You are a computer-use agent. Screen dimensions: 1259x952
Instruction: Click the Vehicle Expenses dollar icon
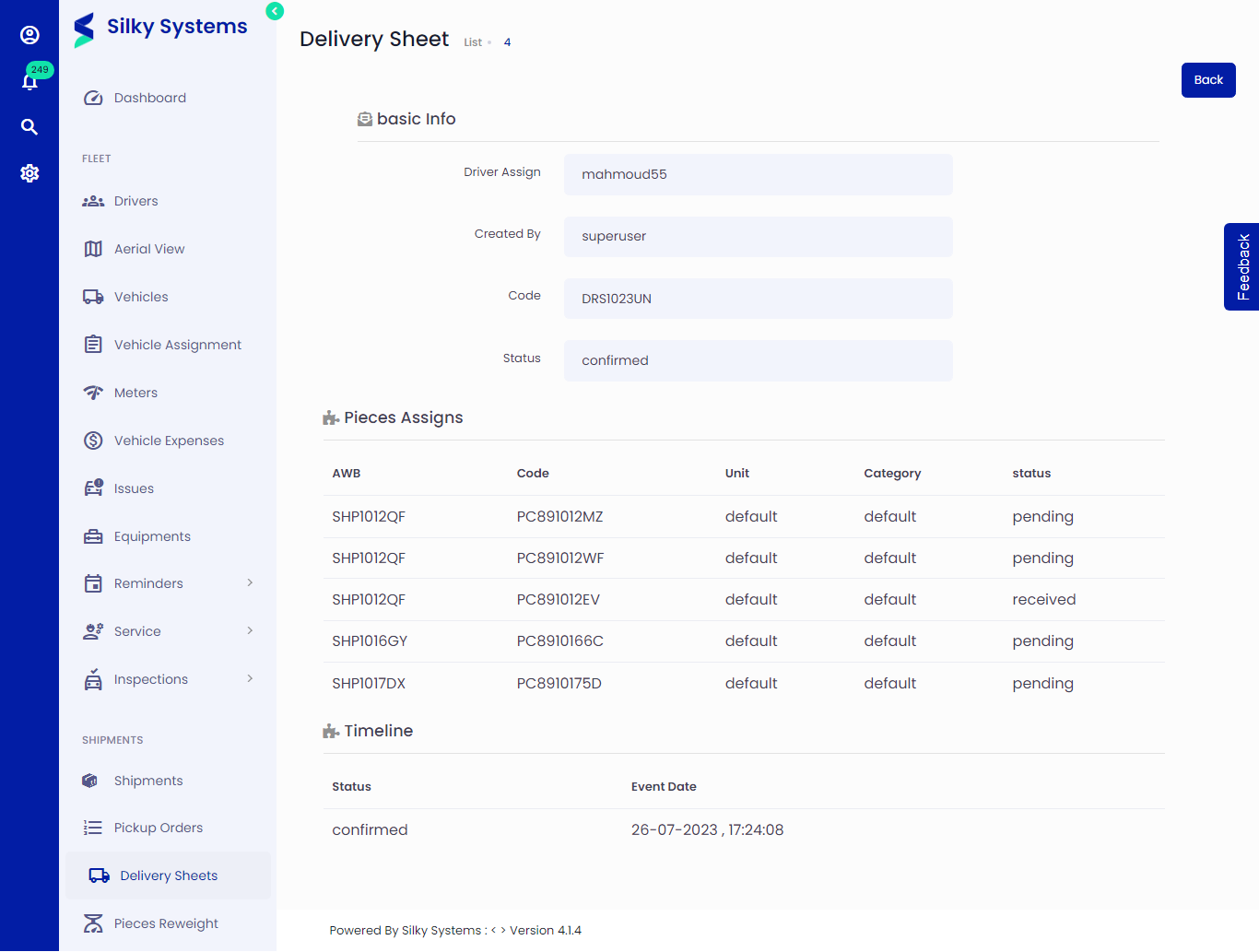coord(92,440)
